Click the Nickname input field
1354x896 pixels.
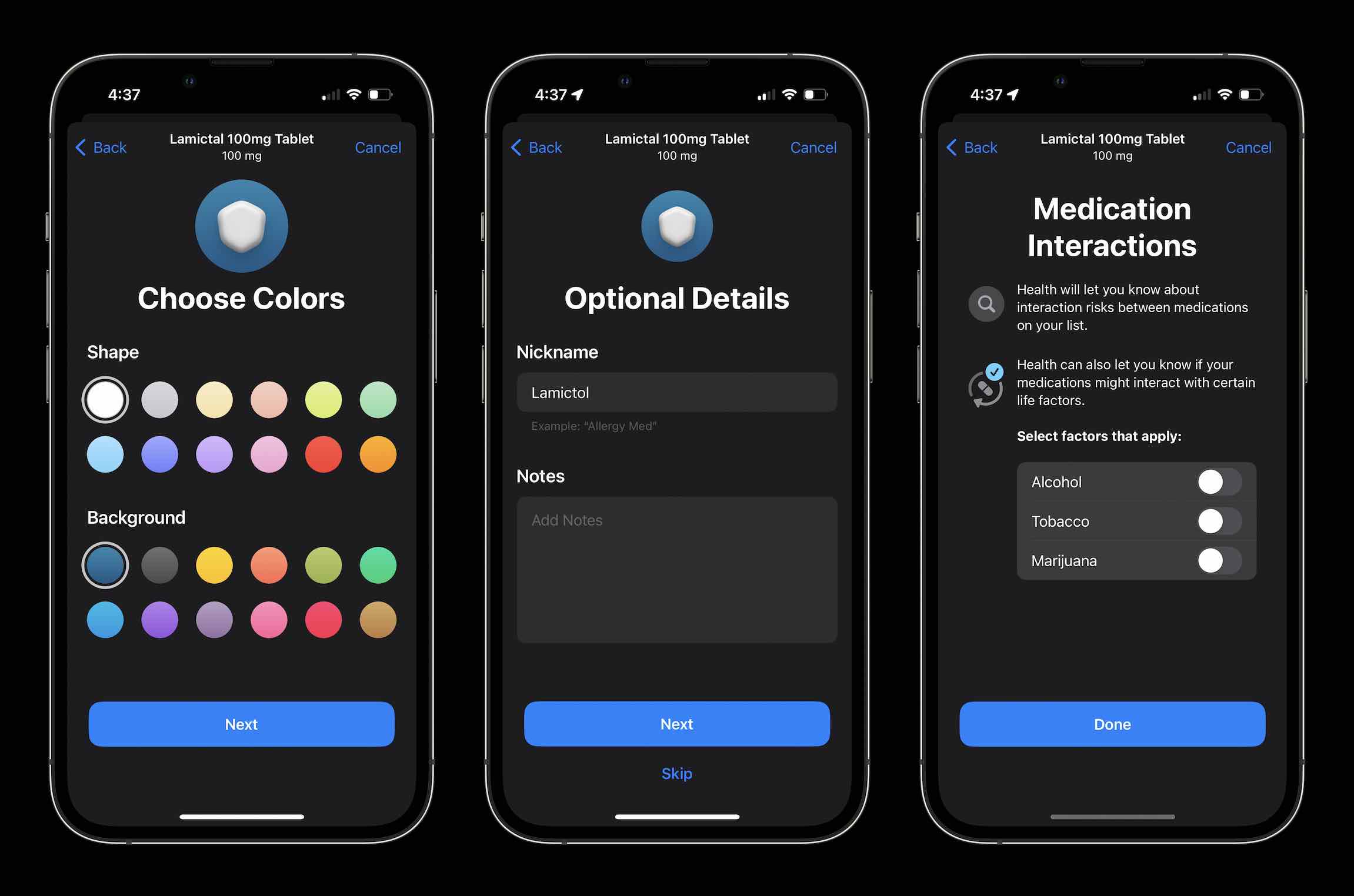click(677, 392)
